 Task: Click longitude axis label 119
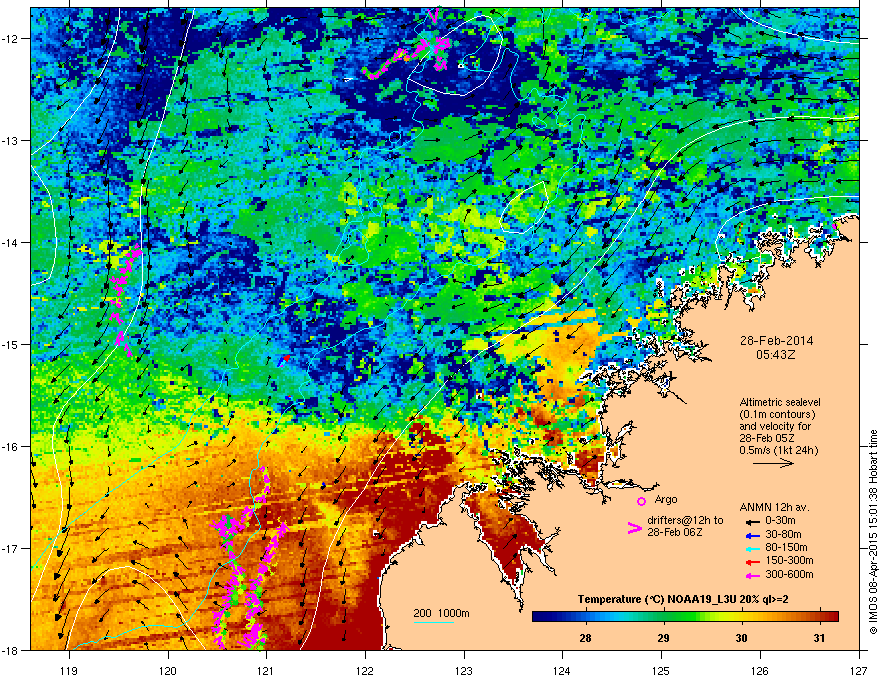point(69,670)
